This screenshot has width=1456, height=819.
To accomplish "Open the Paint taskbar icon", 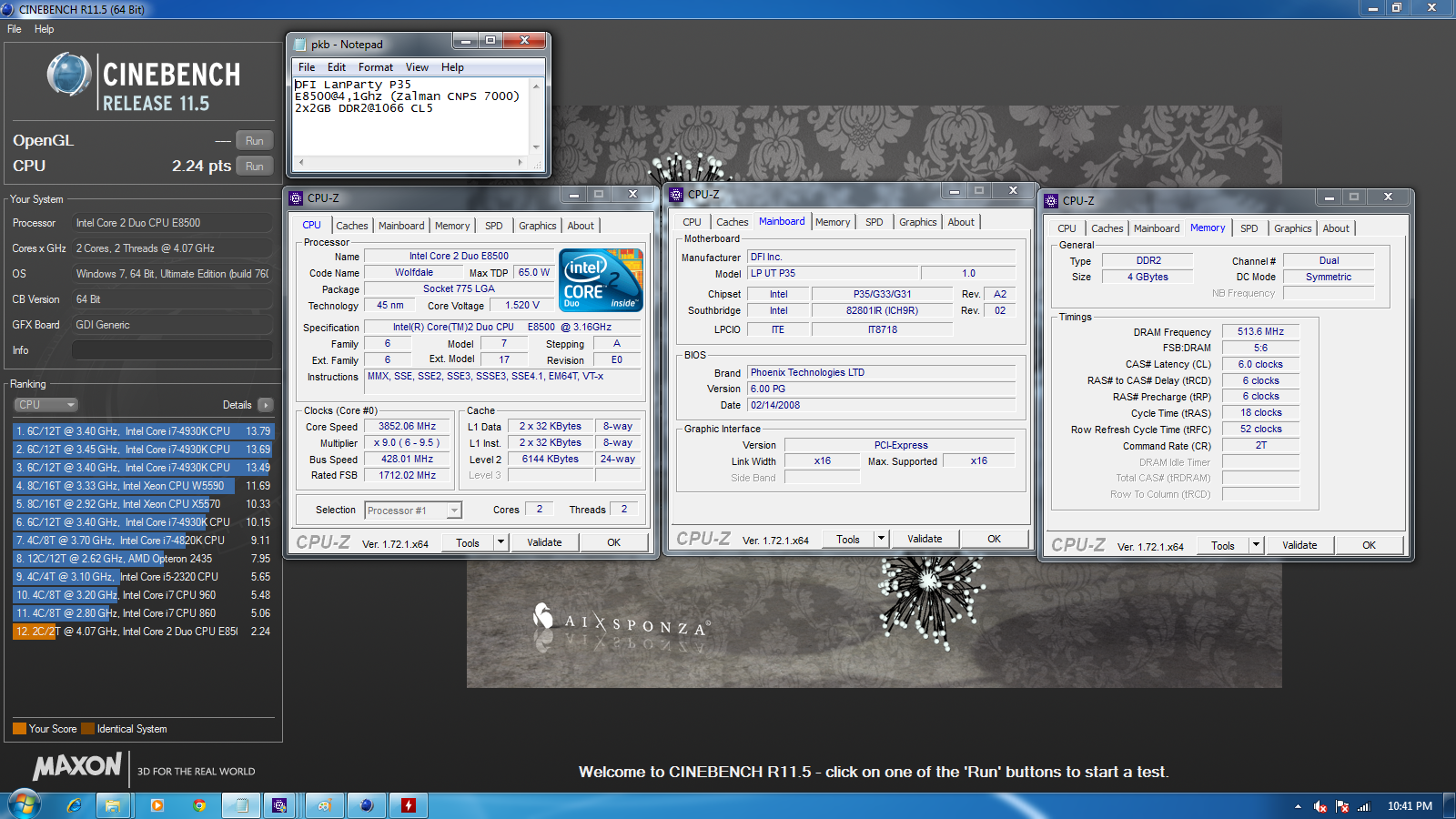I will 323,805.
